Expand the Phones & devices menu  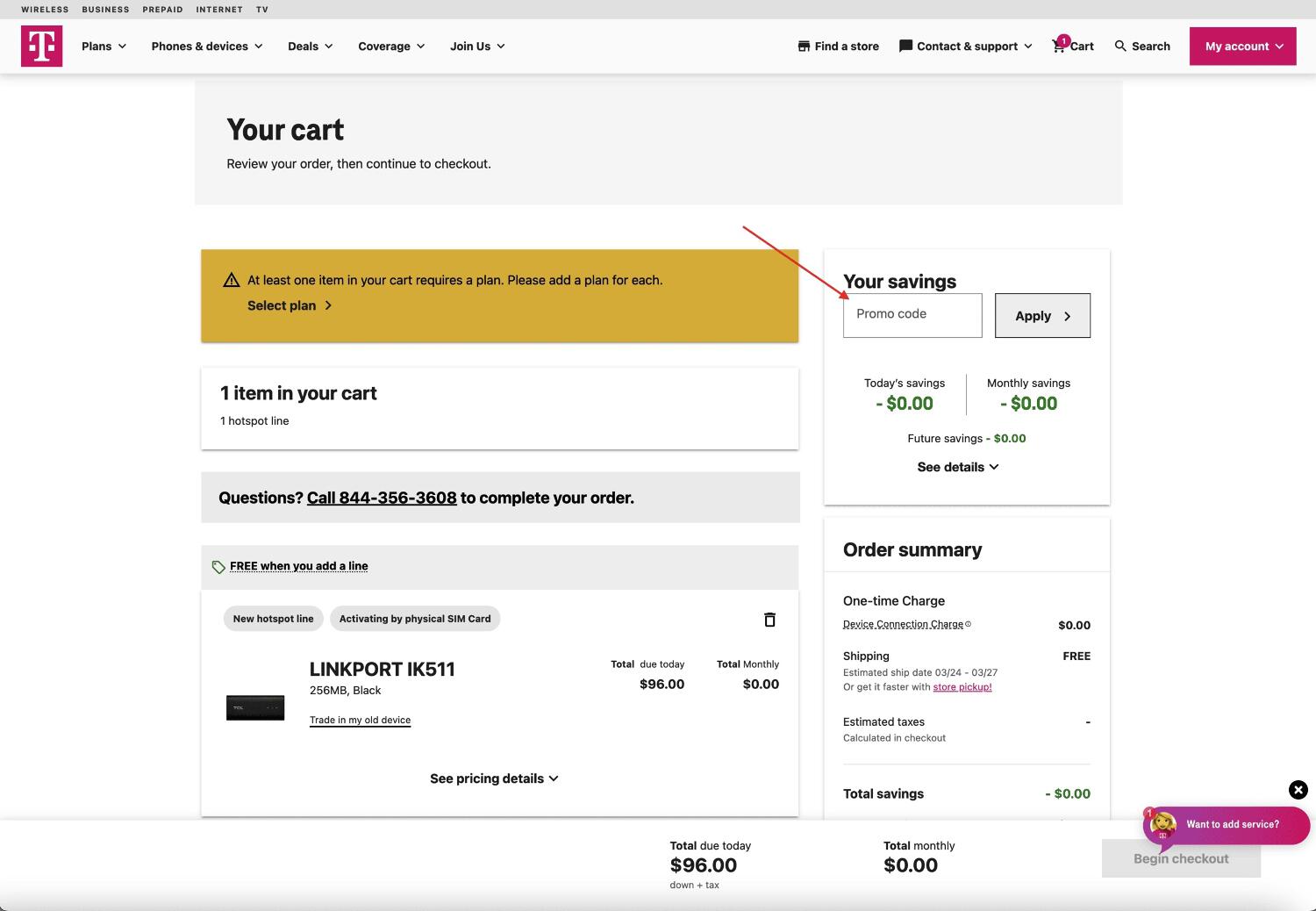(x=207, y=46)
